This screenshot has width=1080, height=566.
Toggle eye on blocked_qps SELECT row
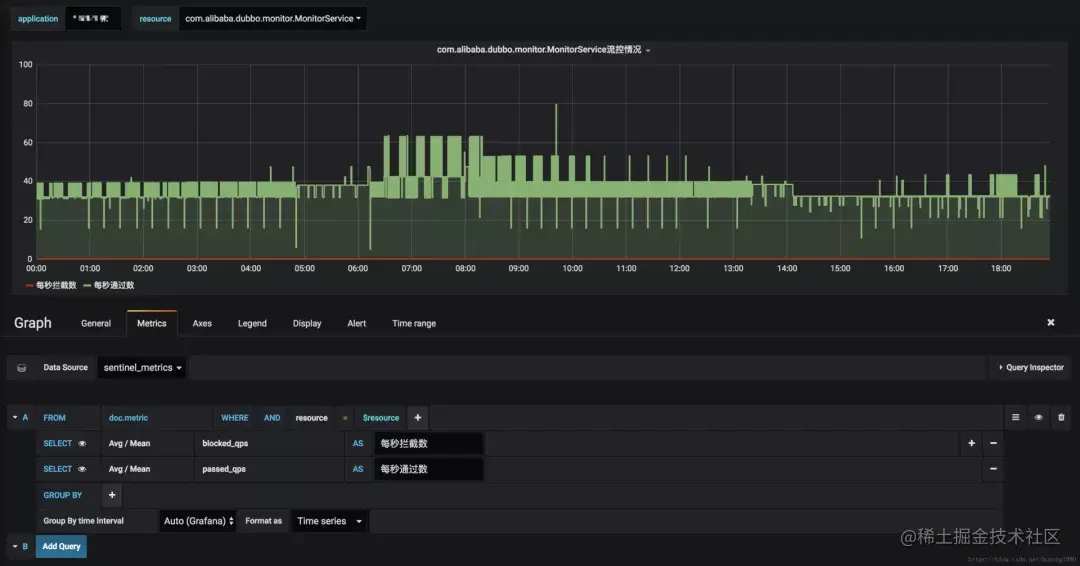tap(82, 443)
